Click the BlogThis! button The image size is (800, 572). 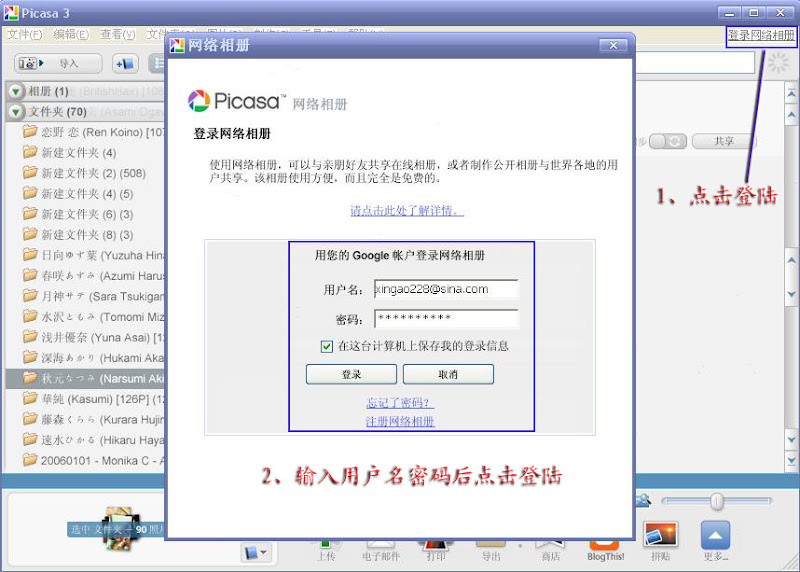pos(605,550)
